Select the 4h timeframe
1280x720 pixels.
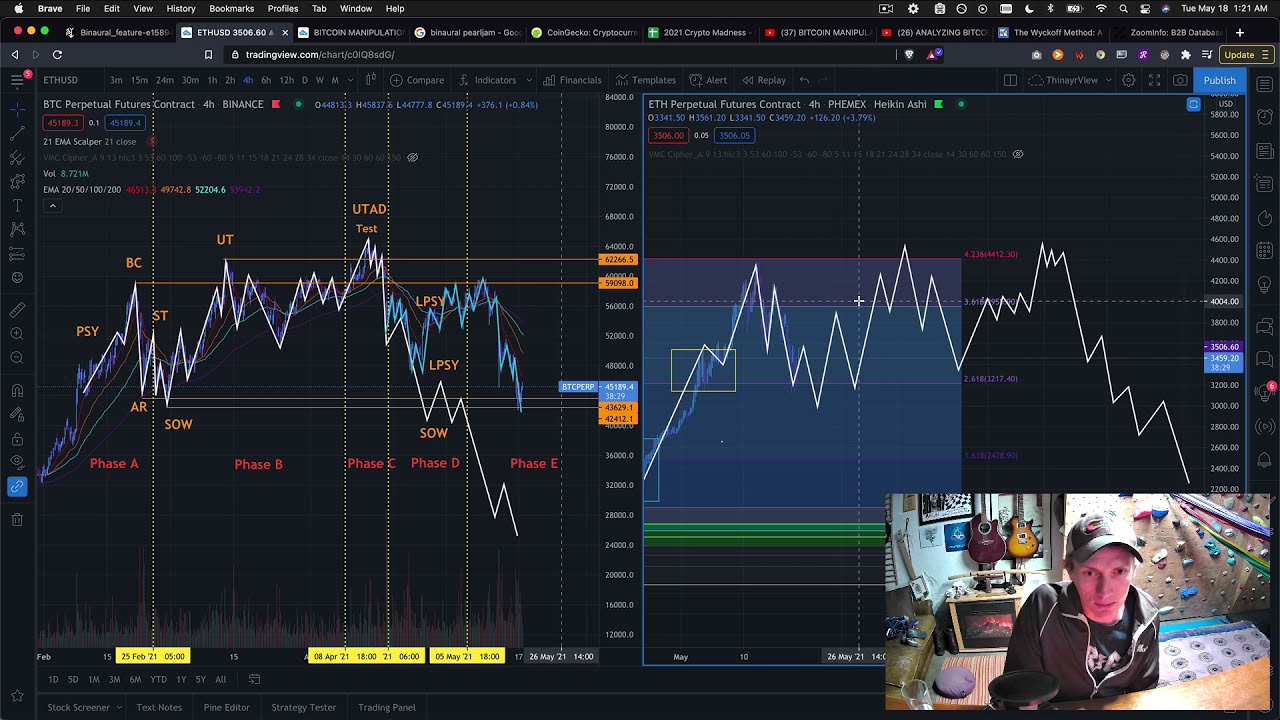248,80
